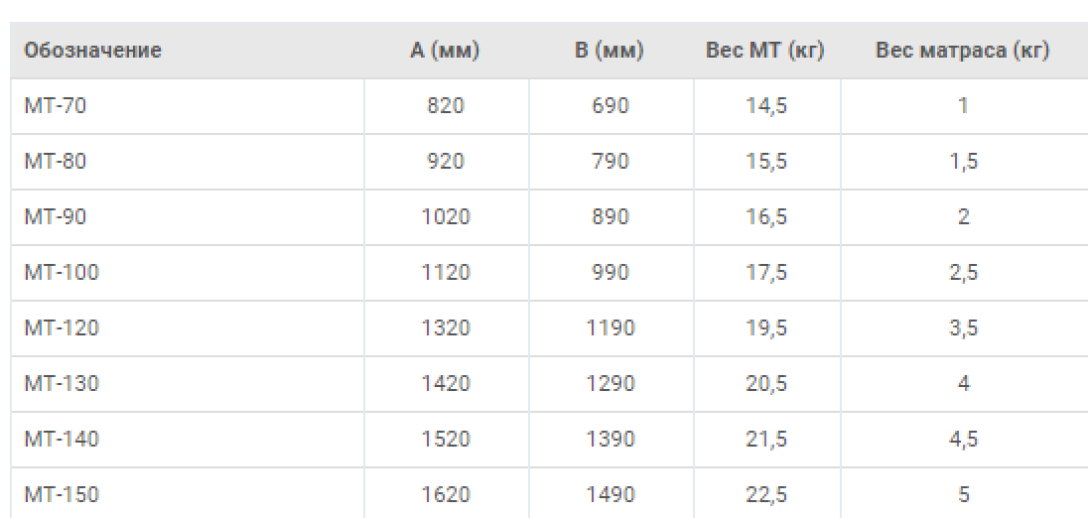Screen dimensions: 1088x518
Task: Select the МТ-100 row label
Action: pos(61,272)
